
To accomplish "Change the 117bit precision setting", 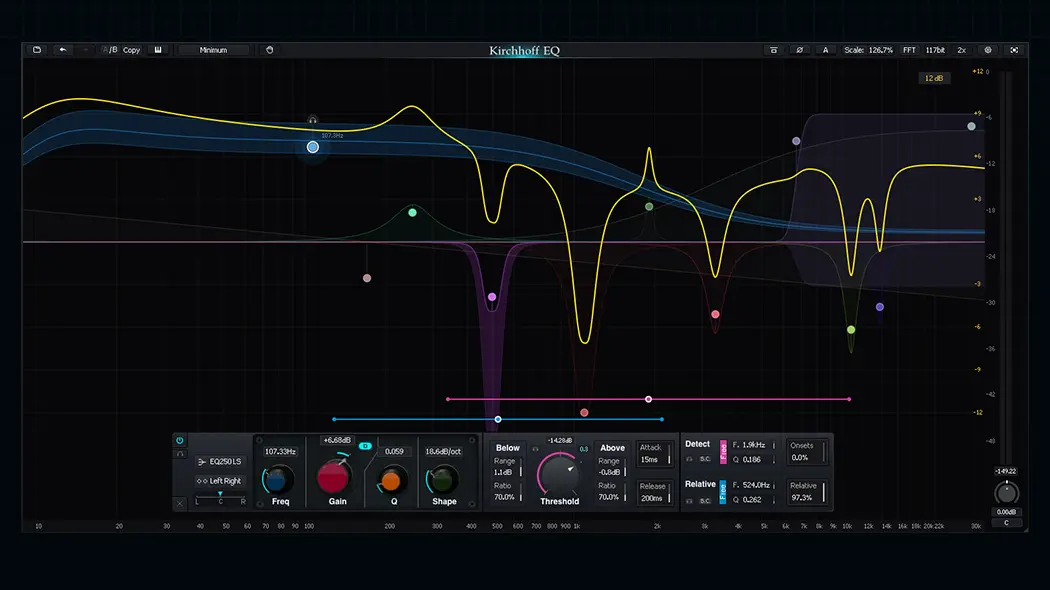I will tap(935, 50).
